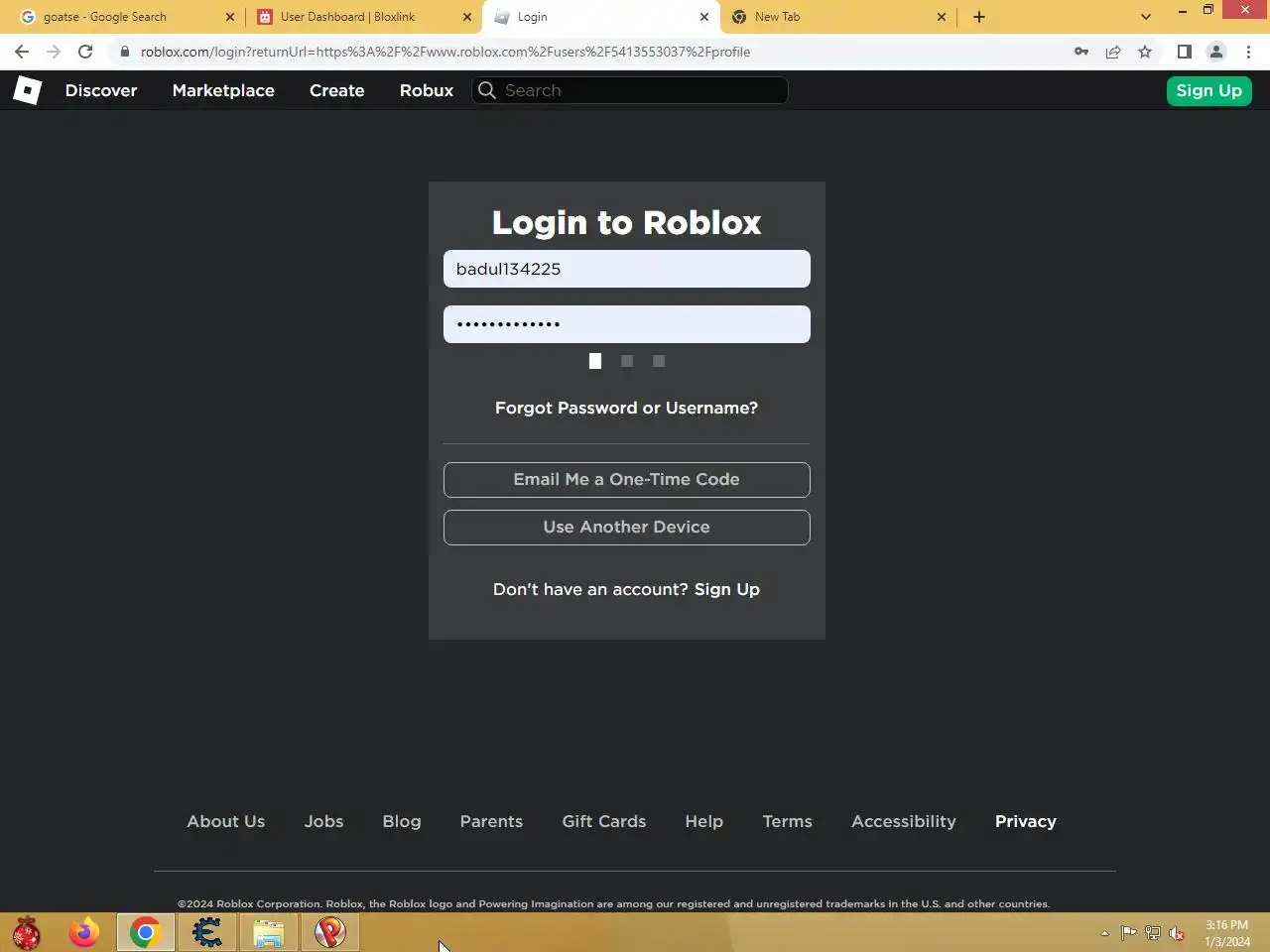The height and width of the screenshot is (952, 1270).
Task: Close the New Tab tab
Action: pos(942,17)
